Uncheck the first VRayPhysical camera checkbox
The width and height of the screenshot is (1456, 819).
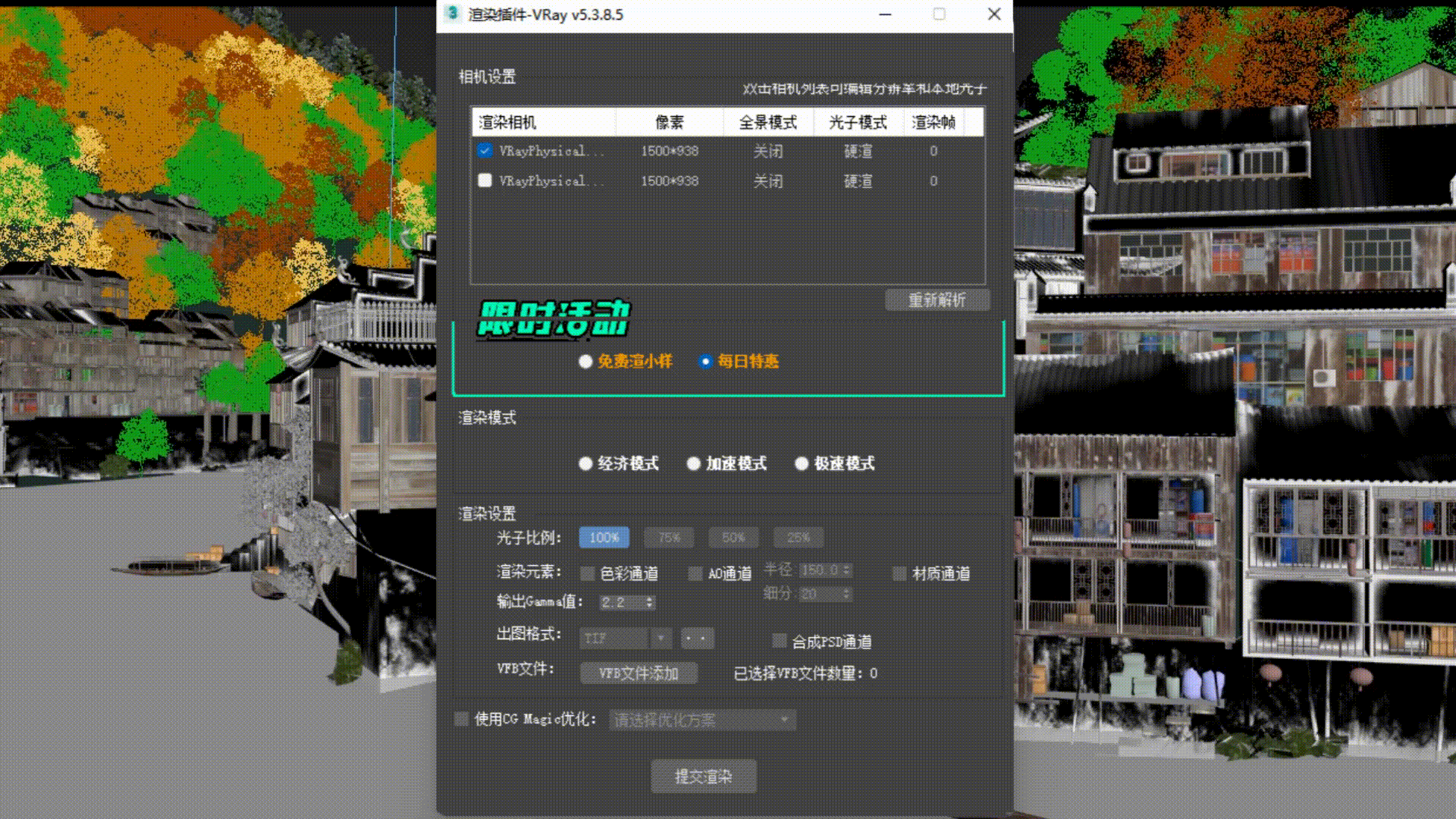click(485, 150)
